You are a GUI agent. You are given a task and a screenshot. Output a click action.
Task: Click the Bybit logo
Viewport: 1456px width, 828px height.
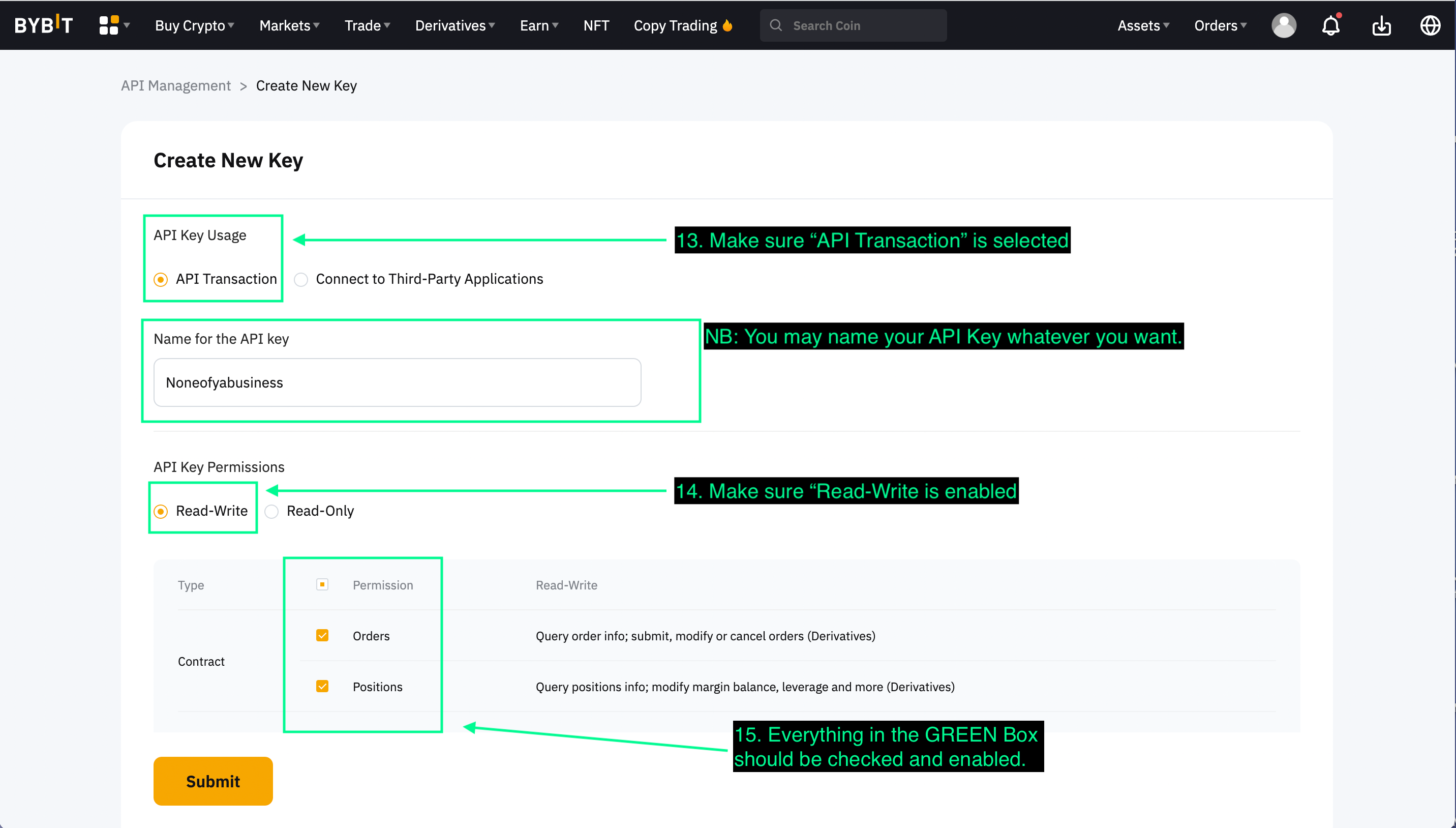click(44, 25)
